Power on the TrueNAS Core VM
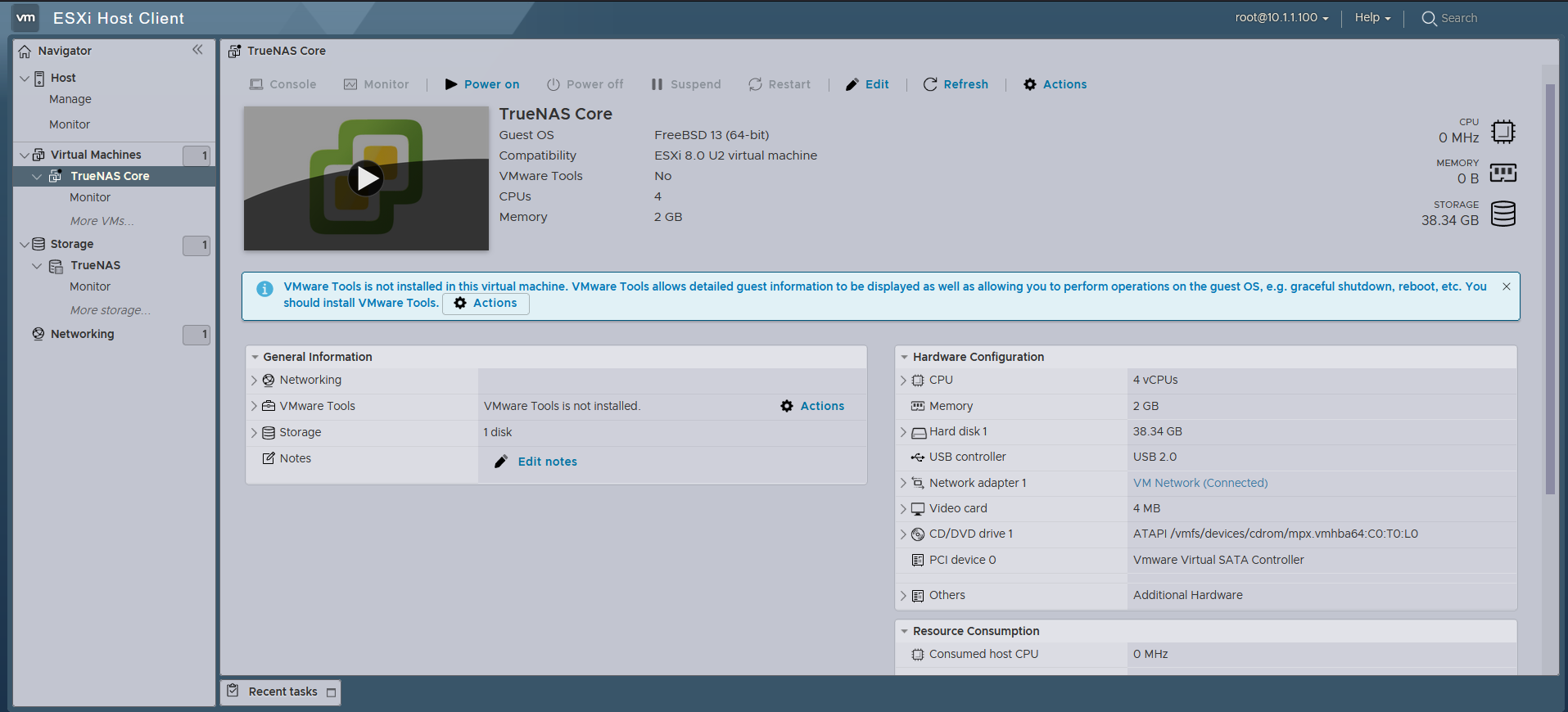1568x712 pixels. [482, 84]
